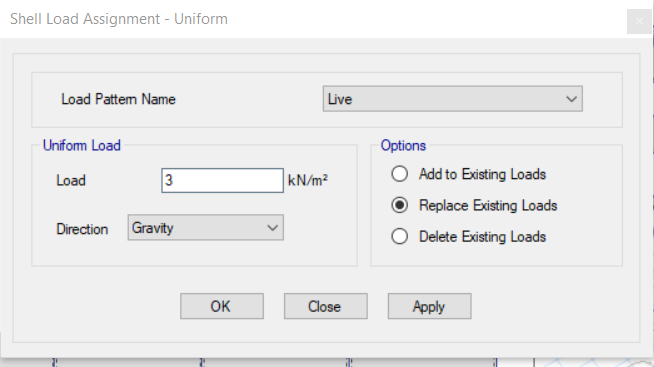Click the Close button
Screen dimensions: 654x367
(326, 306)
